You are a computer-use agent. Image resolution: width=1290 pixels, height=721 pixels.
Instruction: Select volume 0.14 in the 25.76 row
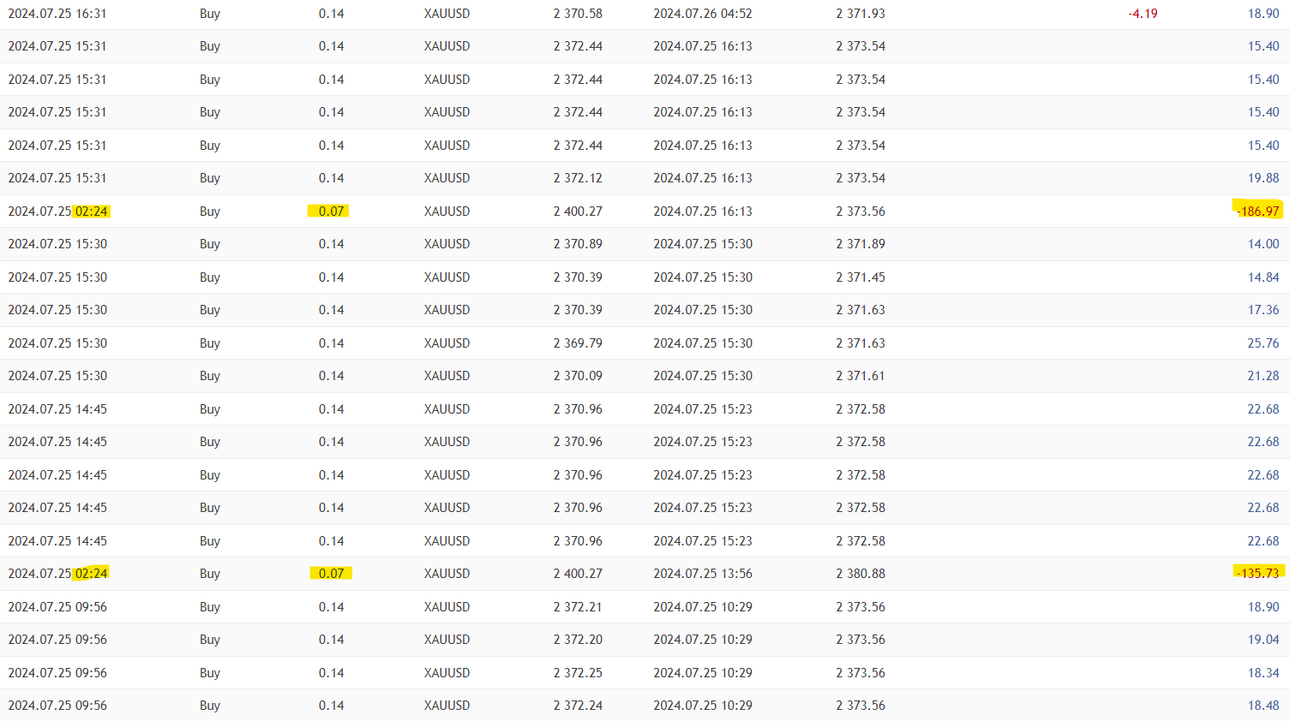pyautogui.click(x=331, y=343)
